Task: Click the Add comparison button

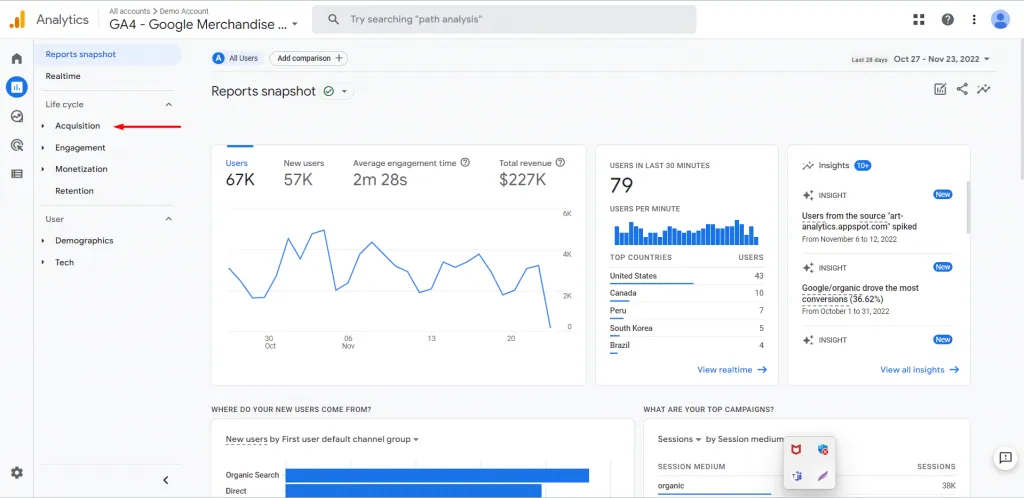Action: pos(309,58)
